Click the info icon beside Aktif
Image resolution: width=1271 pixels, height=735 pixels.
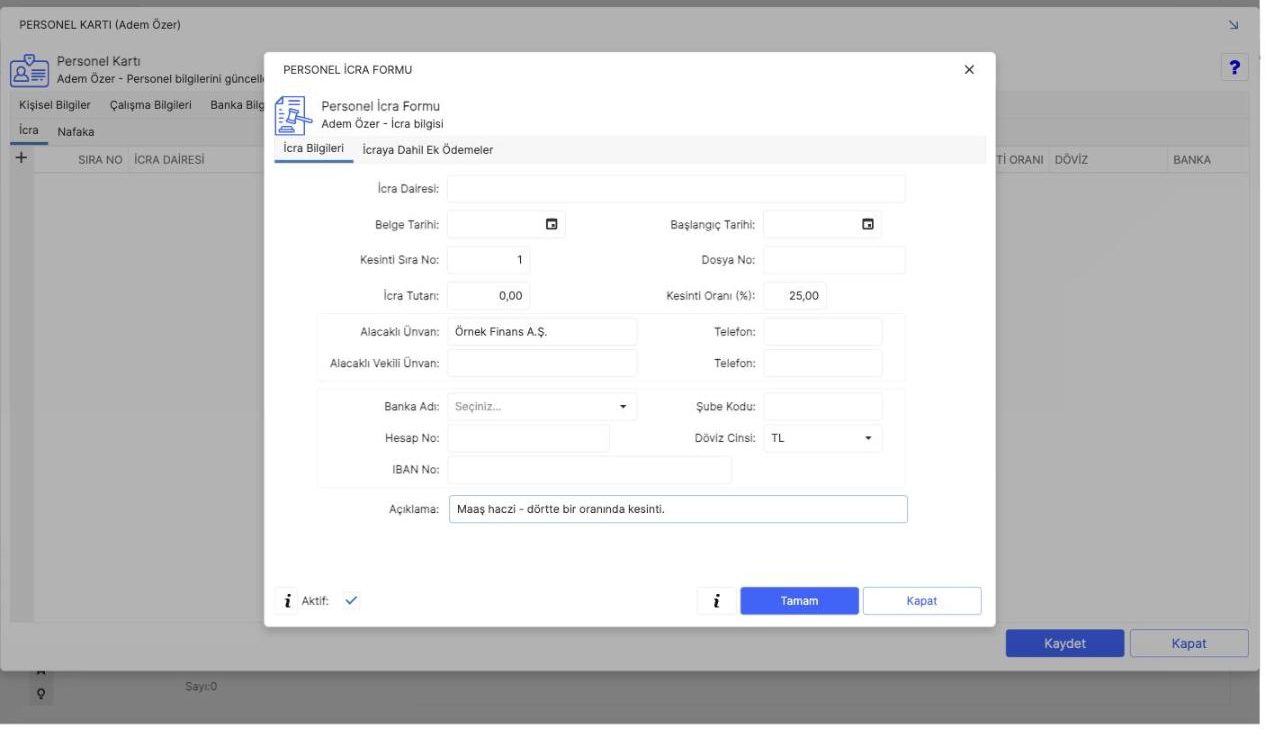coord(288,600)
